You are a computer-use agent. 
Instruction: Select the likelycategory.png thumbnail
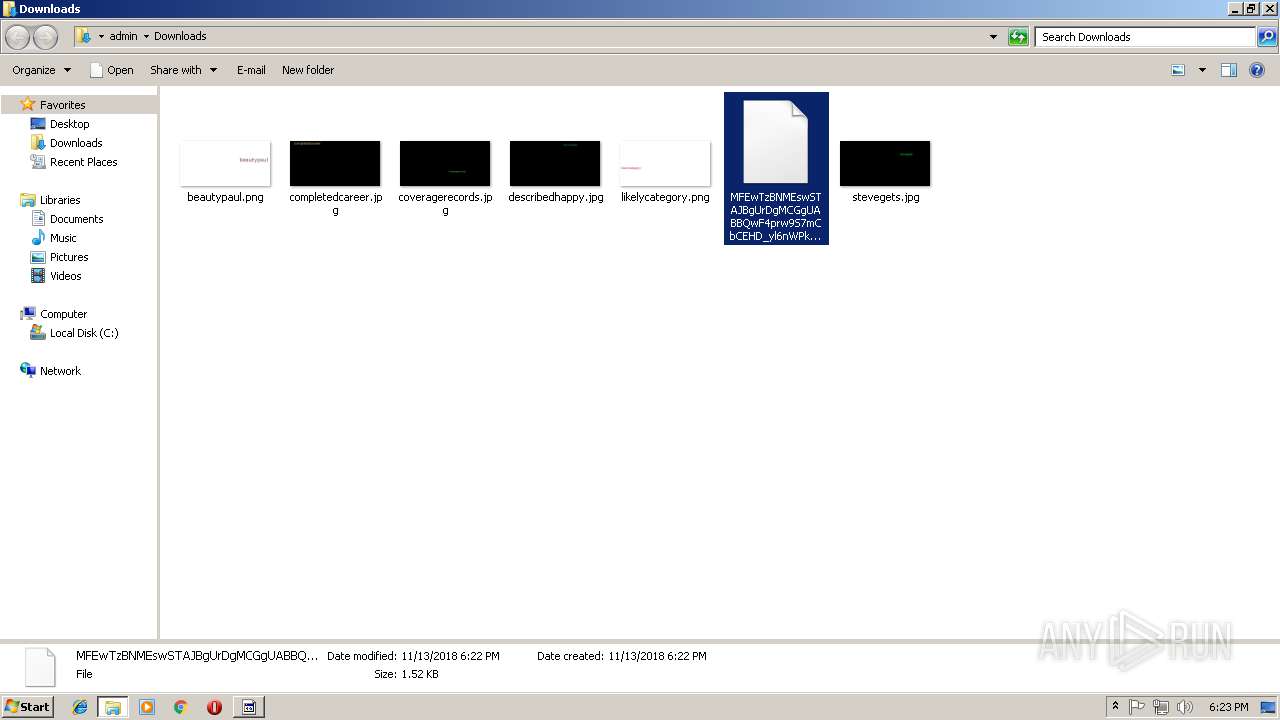[665, 163]
